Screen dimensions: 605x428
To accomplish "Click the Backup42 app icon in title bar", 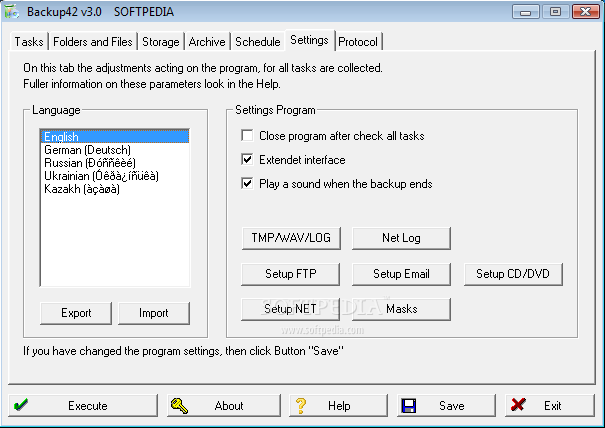I will point(12,11).
